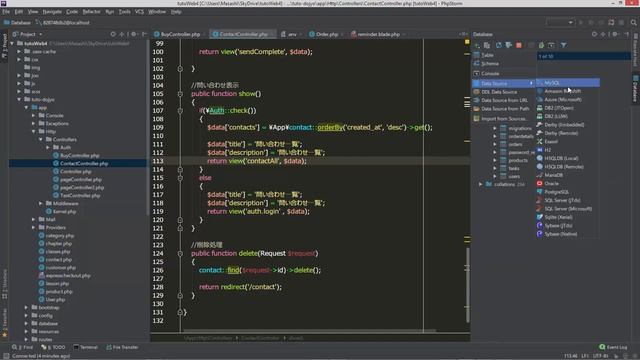The width and height of the screenshot is (640, 360).
Task: Open the VCS menu
Action: 139,12
